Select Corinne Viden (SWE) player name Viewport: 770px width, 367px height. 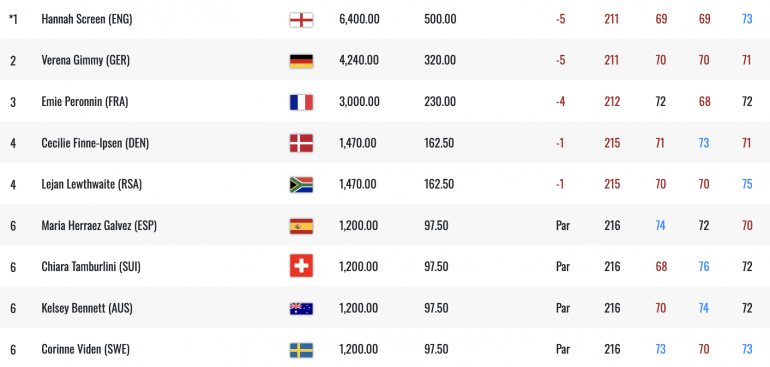click(x=85, y=349)
